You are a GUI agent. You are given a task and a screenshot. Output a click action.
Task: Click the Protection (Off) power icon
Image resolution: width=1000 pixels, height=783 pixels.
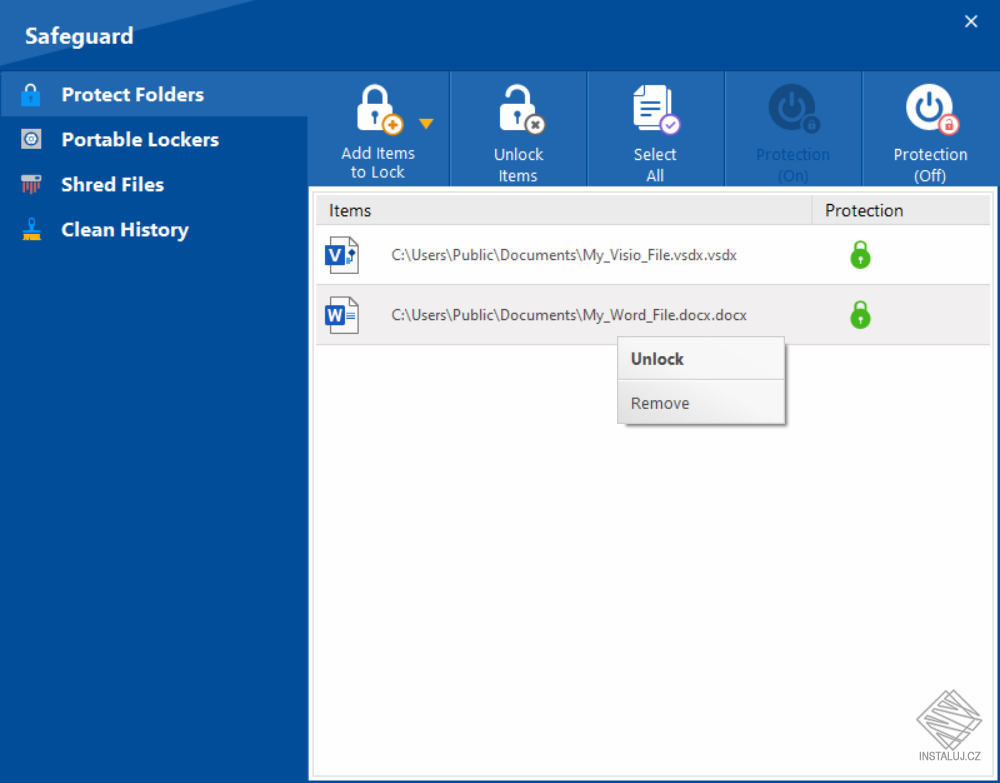click(930, 108)
